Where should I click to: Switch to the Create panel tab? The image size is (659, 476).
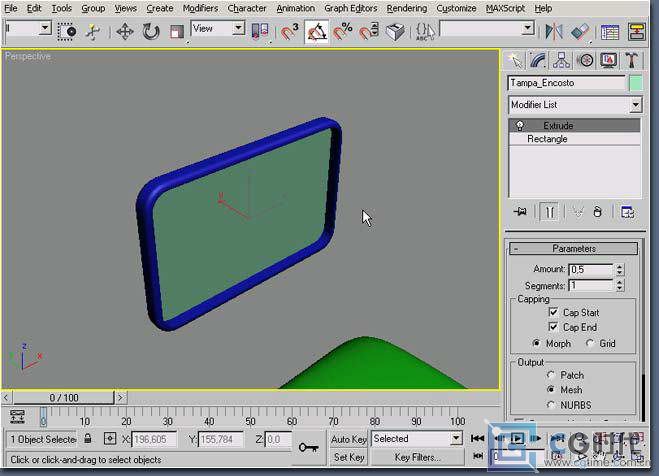(515, 60)
